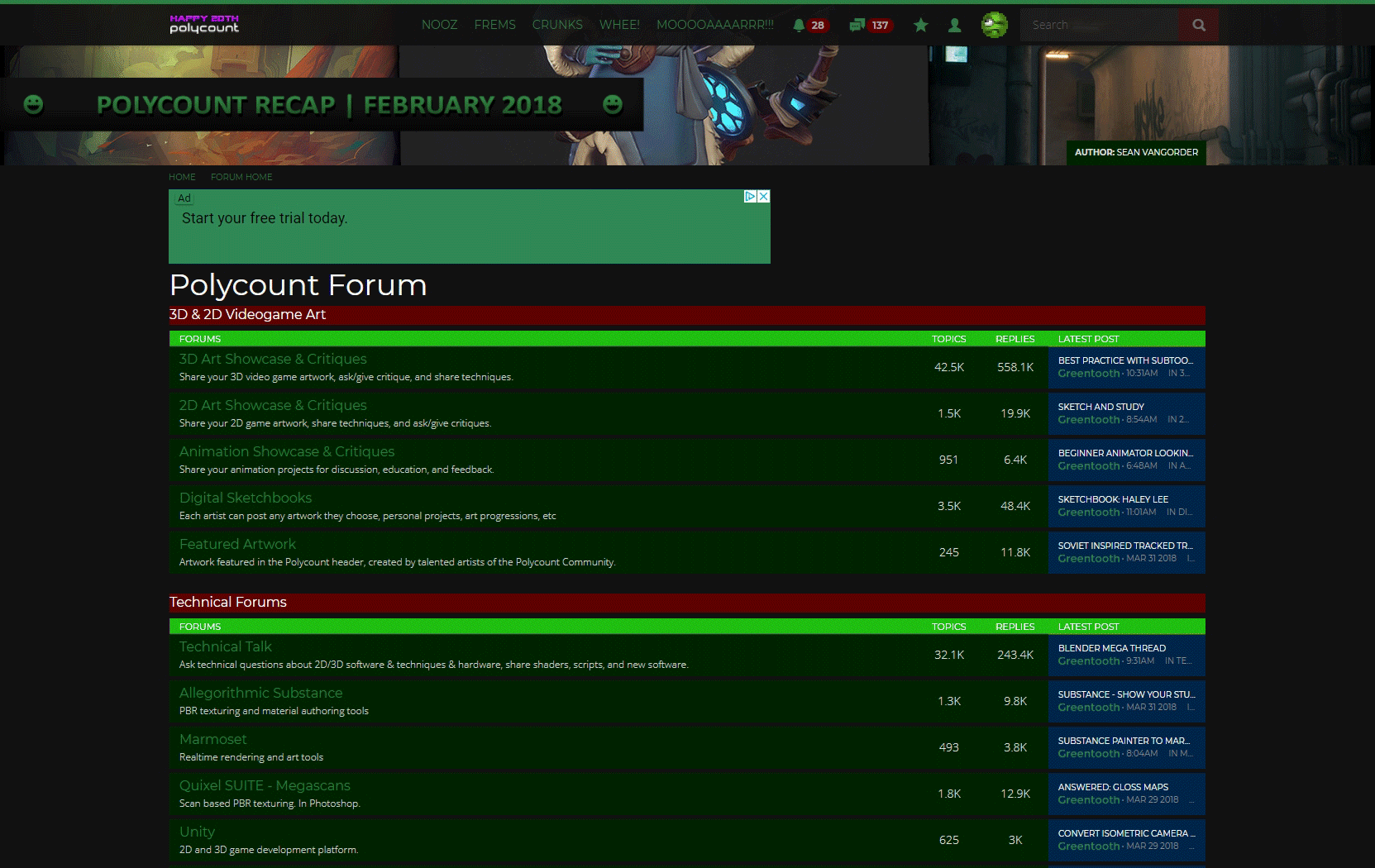Click 243.4K replies for Technical Talk
1375x868 pixels.
[1015, 655]
